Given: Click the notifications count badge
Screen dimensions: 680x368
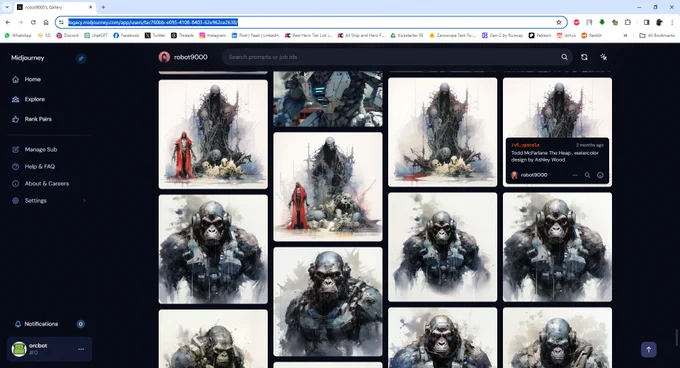Looking at the screenshot, I should [x=81, y=324].
